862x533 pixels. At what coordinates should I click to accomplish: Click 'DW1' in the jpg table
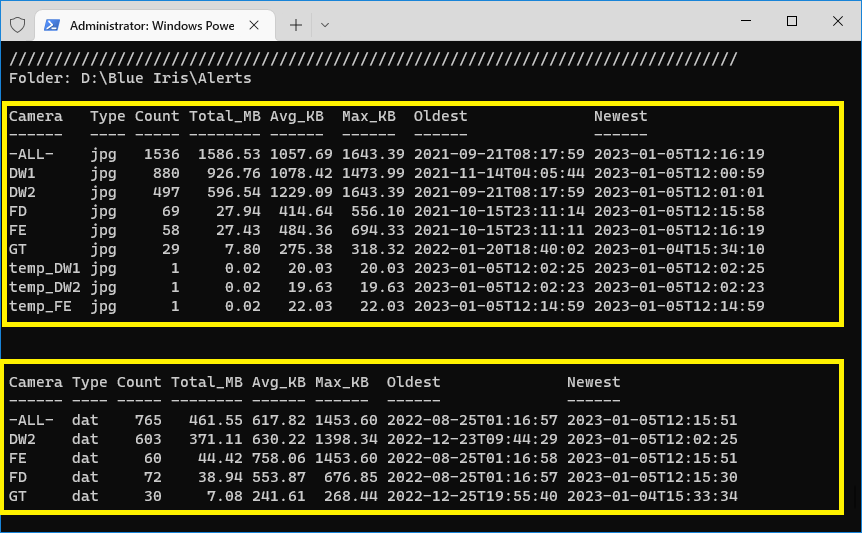(x=22, y=174)
